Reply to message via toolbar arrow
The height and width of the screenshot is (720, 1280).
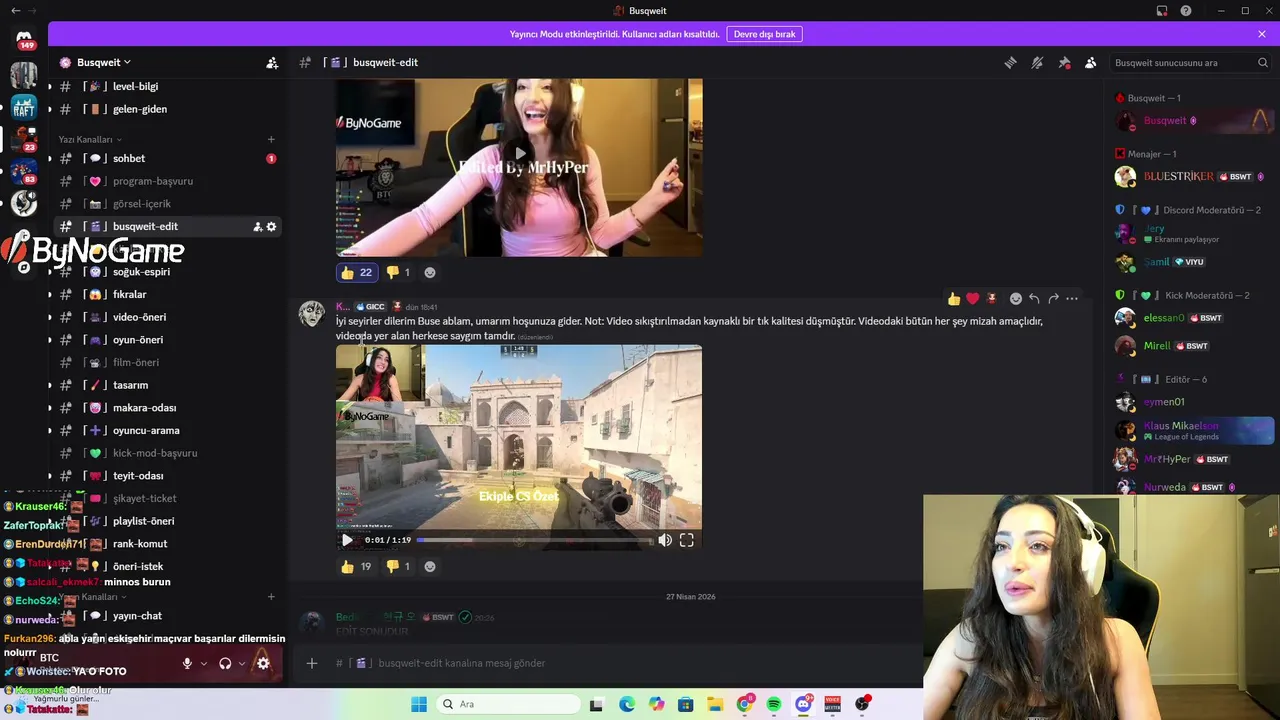(x=1034, y=298)
